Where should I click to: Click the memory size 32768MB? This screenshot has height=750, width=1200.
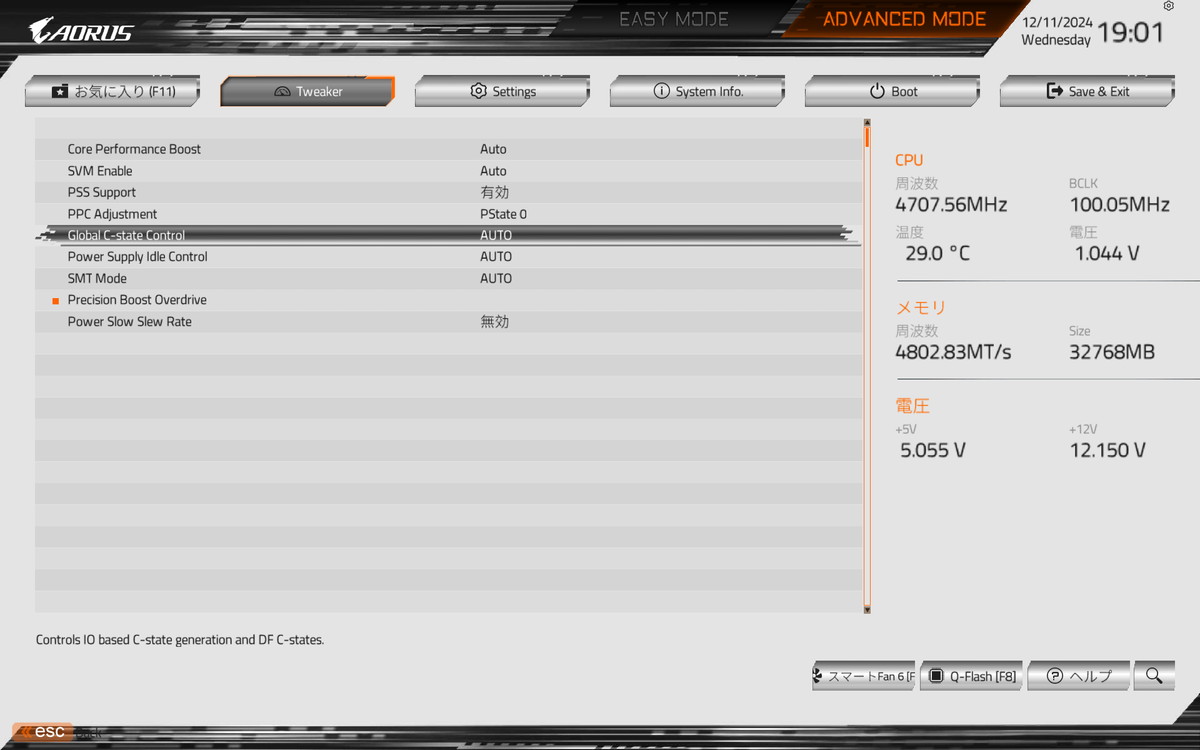[1111, 352]
